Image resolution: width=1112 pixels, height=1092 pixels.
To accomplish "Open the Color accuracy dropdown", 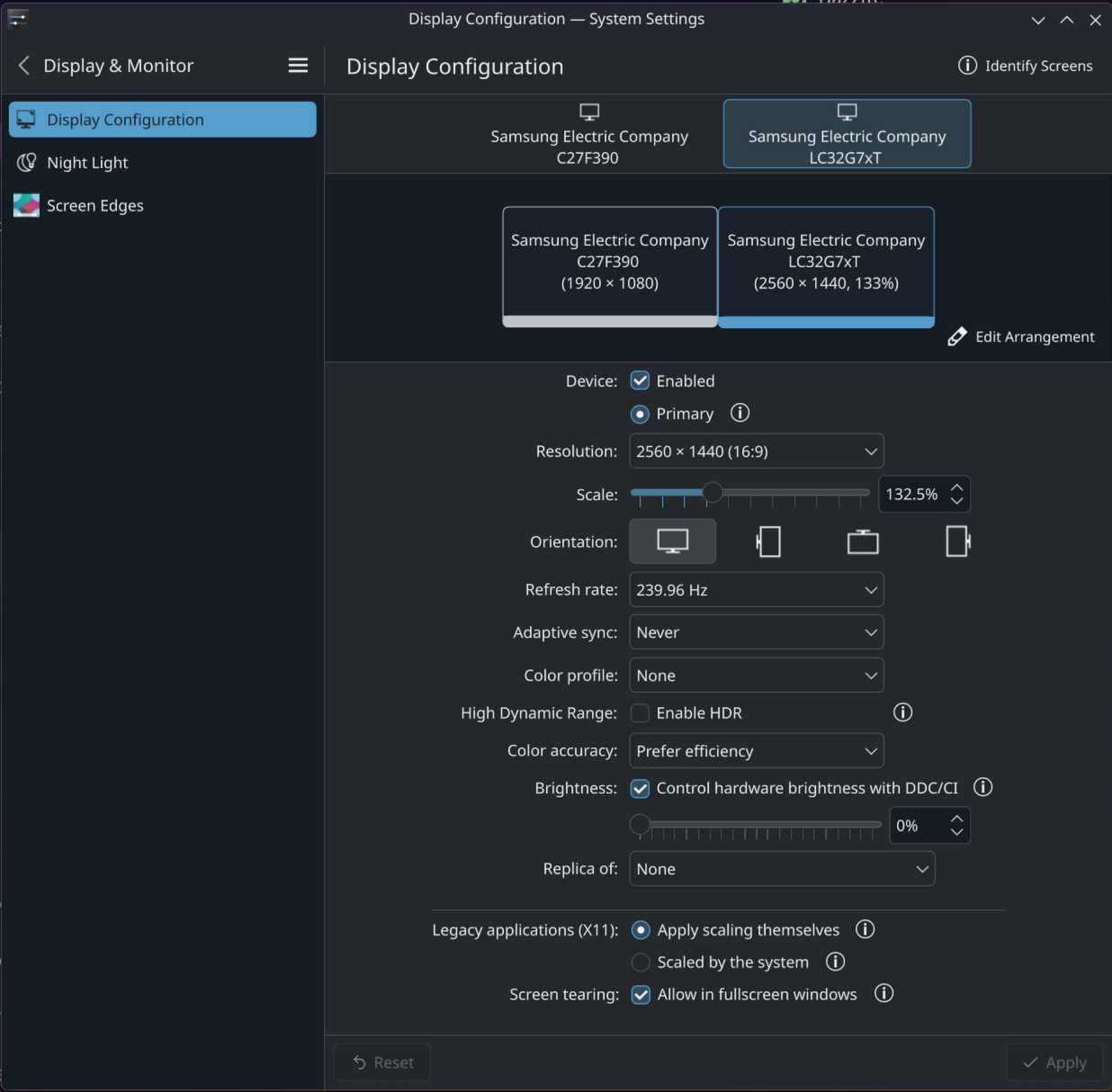I will point(757,751).
